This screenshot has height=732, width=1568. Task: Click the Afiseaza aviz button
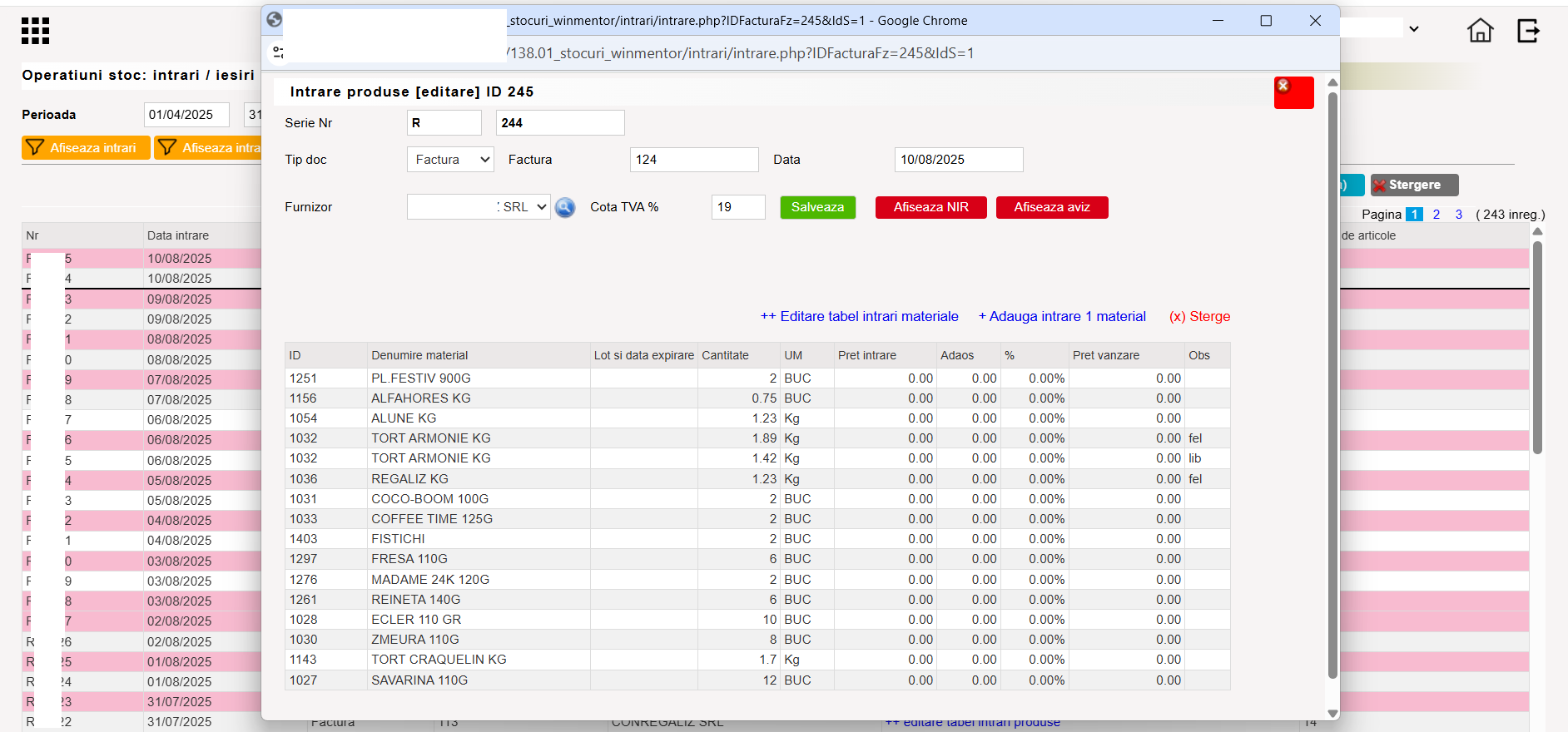point(1052,207)
